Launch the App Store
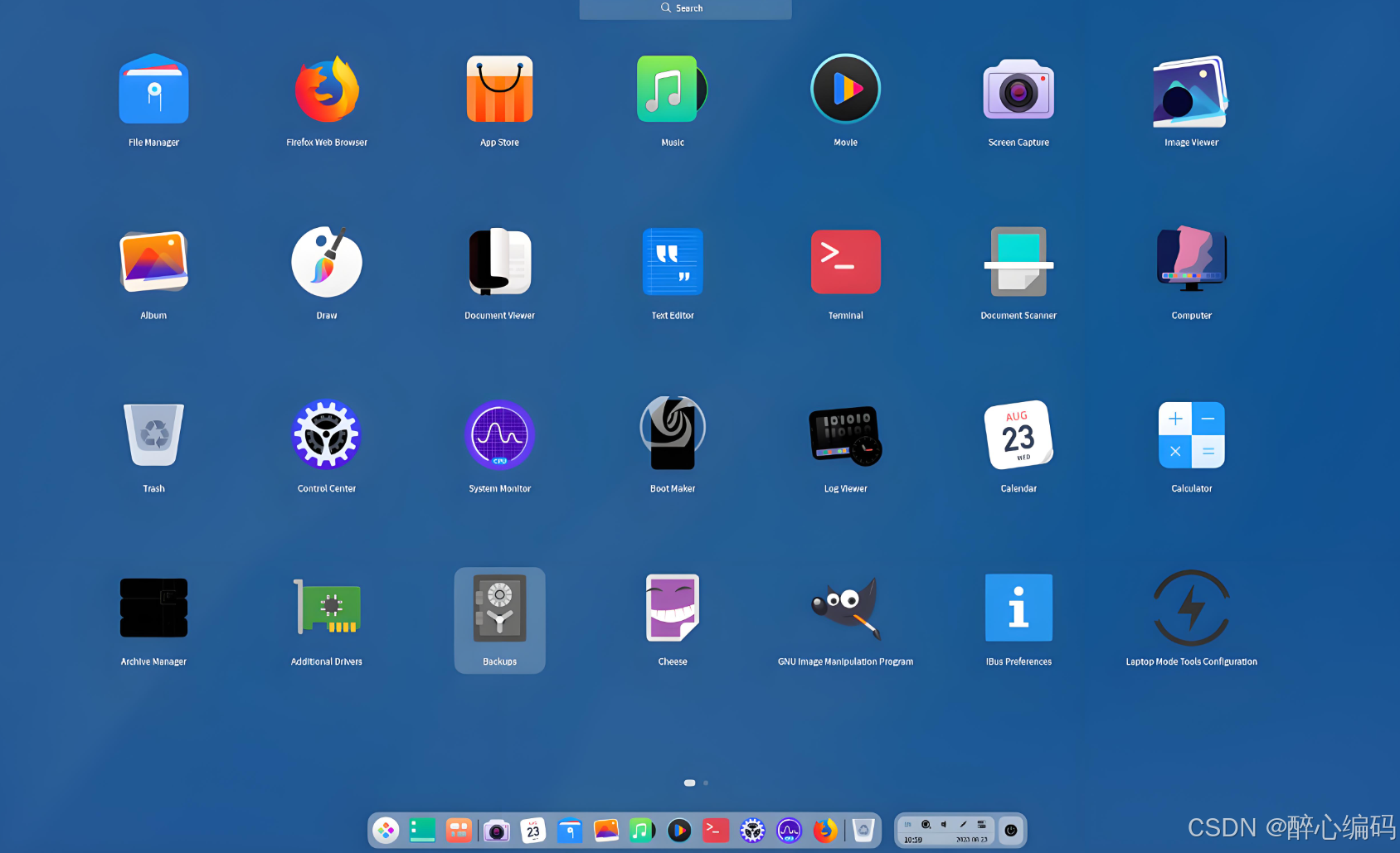The width and height of the screenshot is (1400, 853). 499,91
